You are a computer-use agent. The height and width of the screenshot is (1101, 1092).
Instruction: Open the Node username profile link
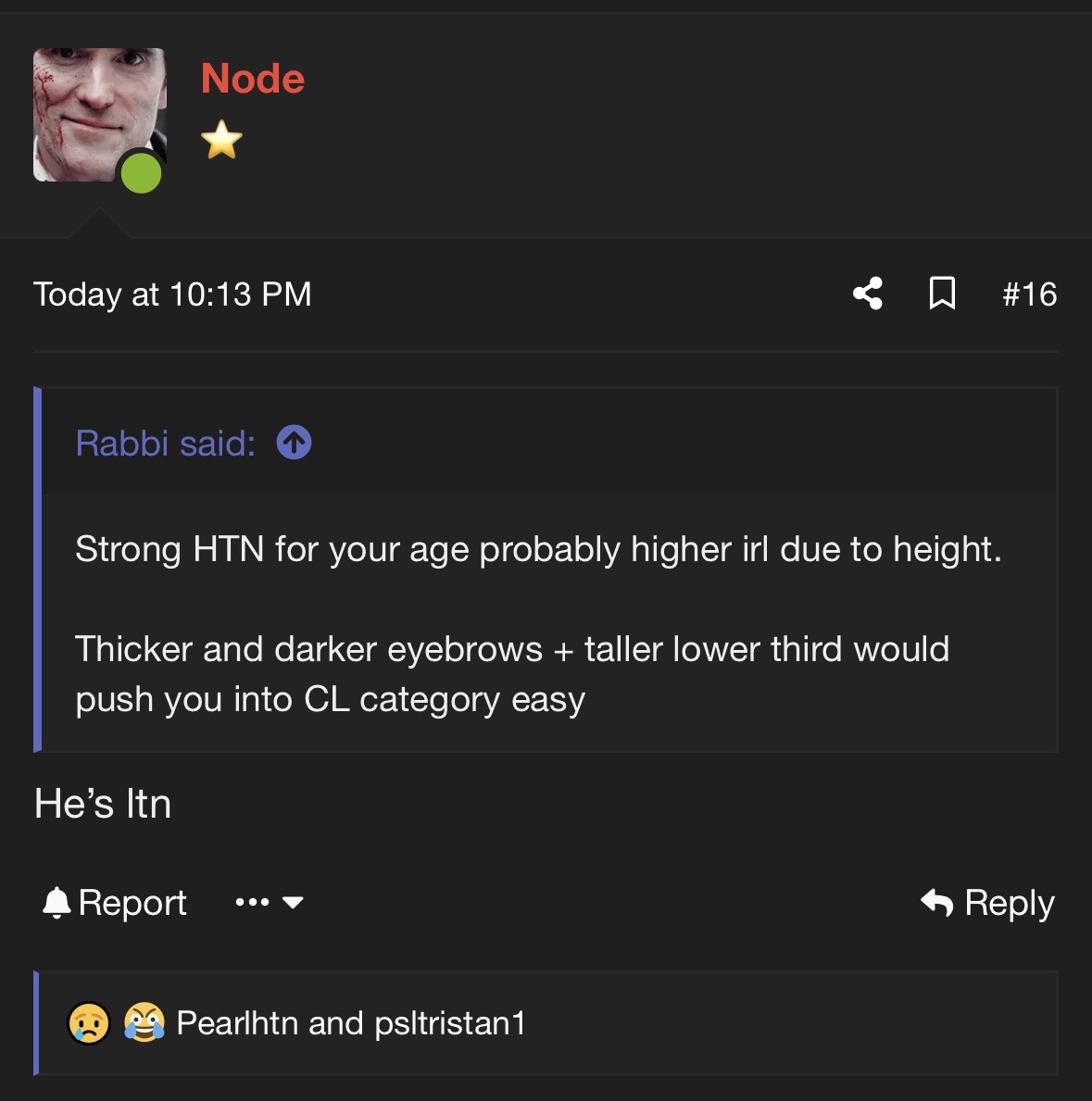(x=252, y=79)
